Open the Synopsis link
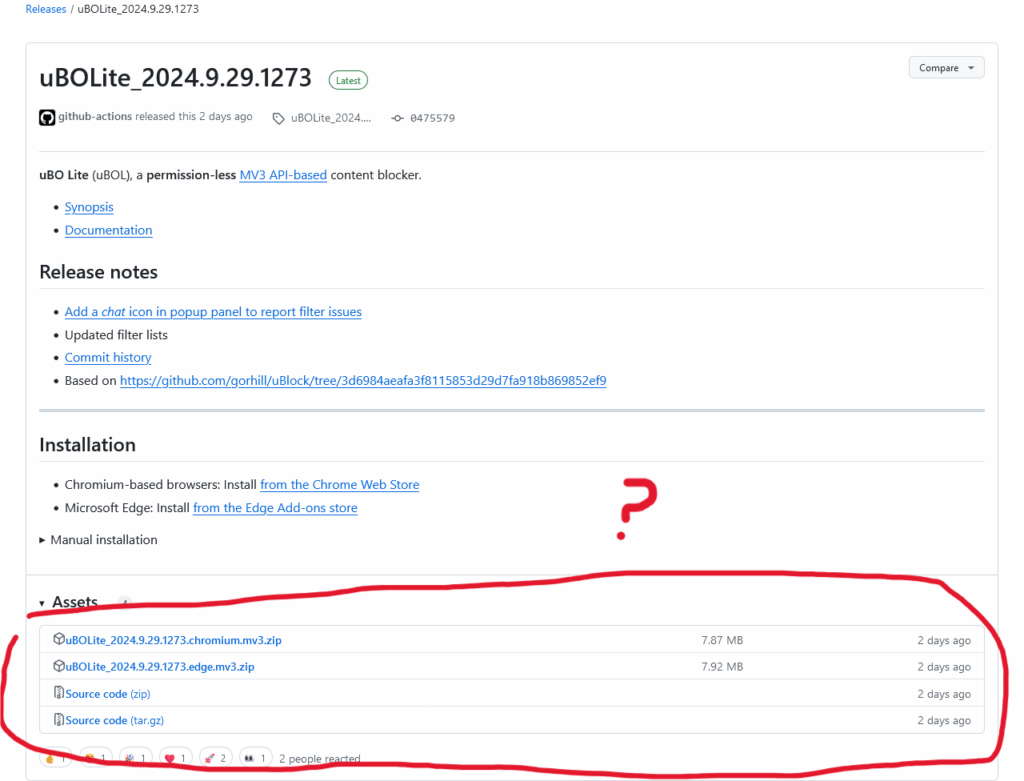The height and width of the screenshot is (781, 1024). pos(89,207)
